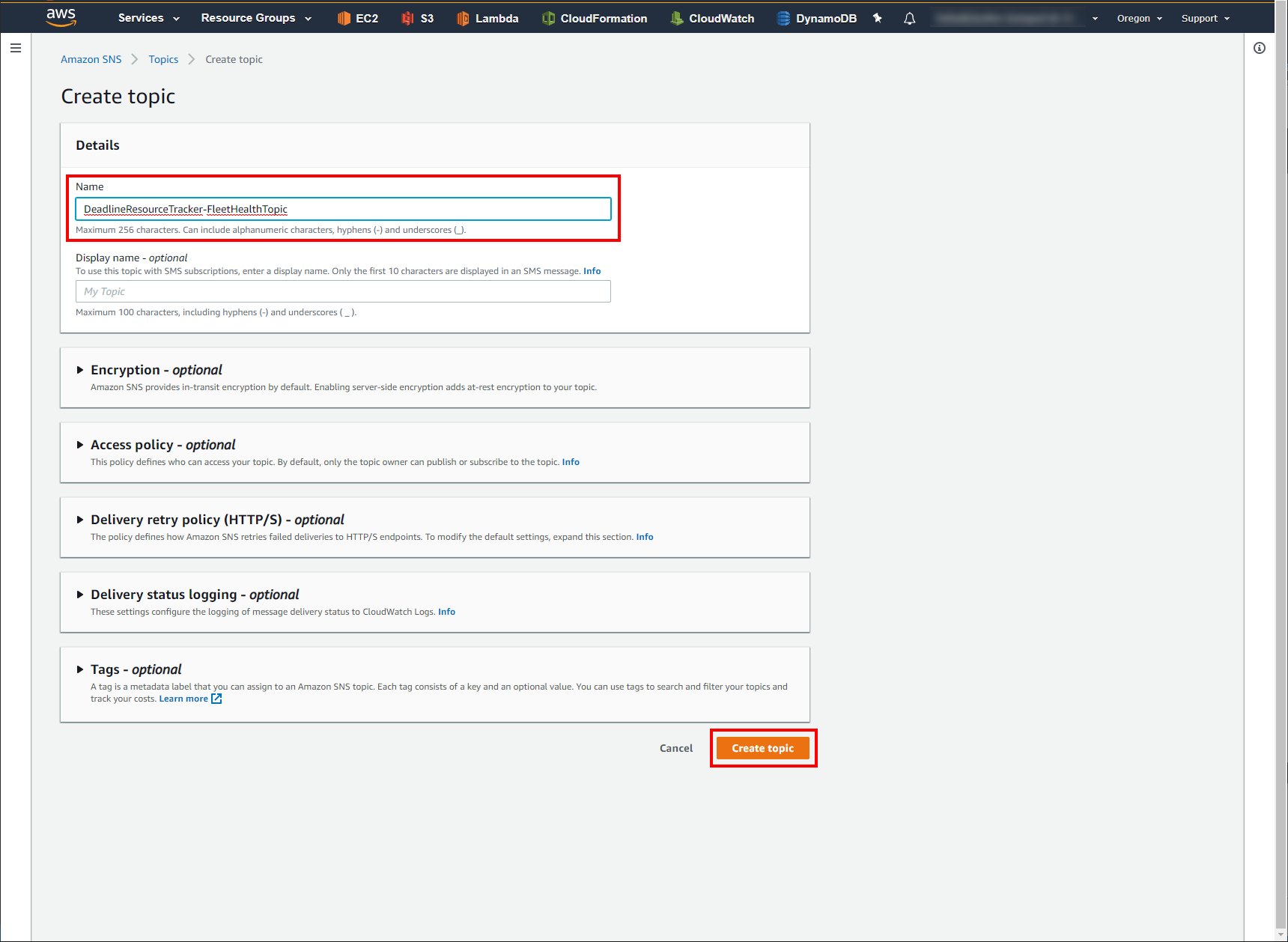Open the Resource Groups menu
Viewport: 1288px width, 942px height.
(256, 18)
